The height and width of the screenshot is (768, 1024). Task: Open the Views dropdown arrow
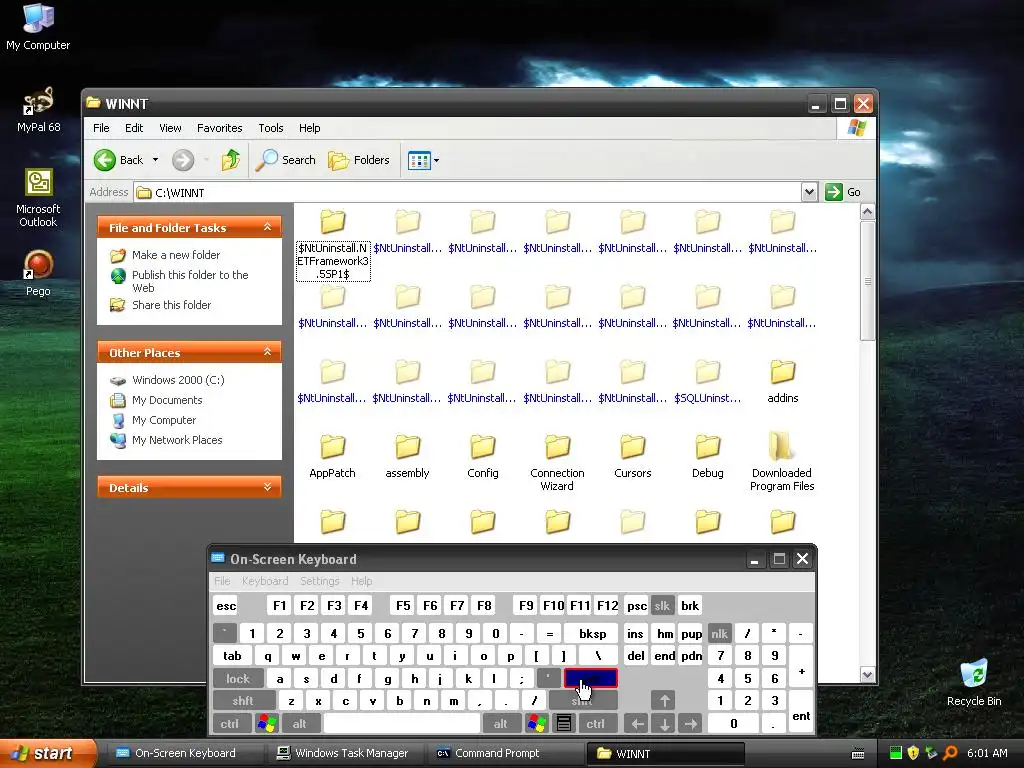click(436, 160)
